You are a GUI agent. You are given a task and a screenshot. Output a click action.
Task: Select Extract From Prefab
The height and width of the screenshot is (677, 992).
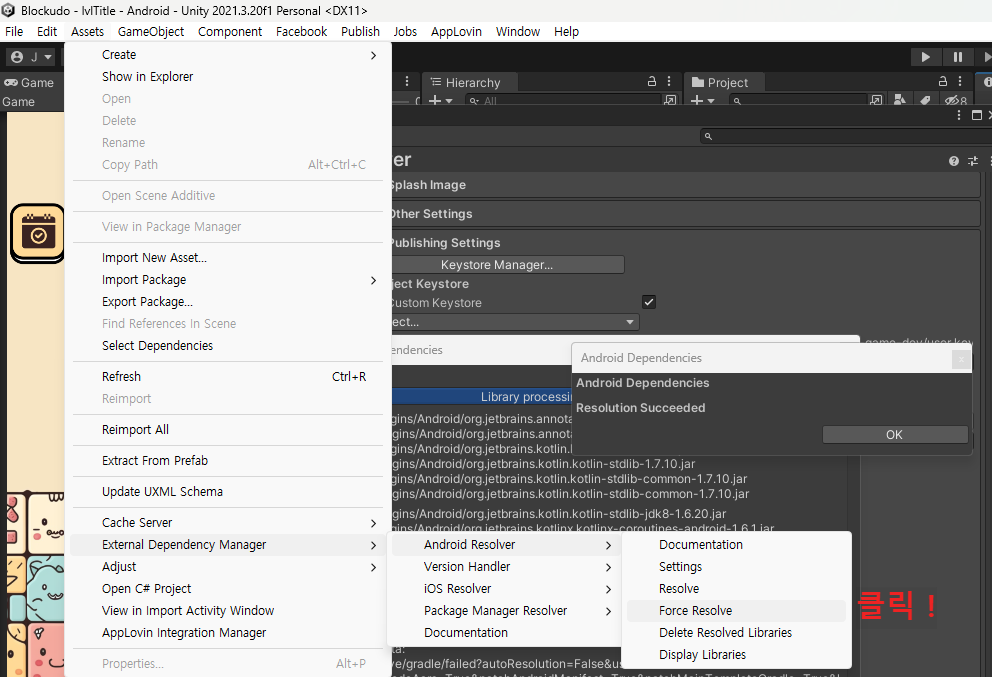point(228,461)
